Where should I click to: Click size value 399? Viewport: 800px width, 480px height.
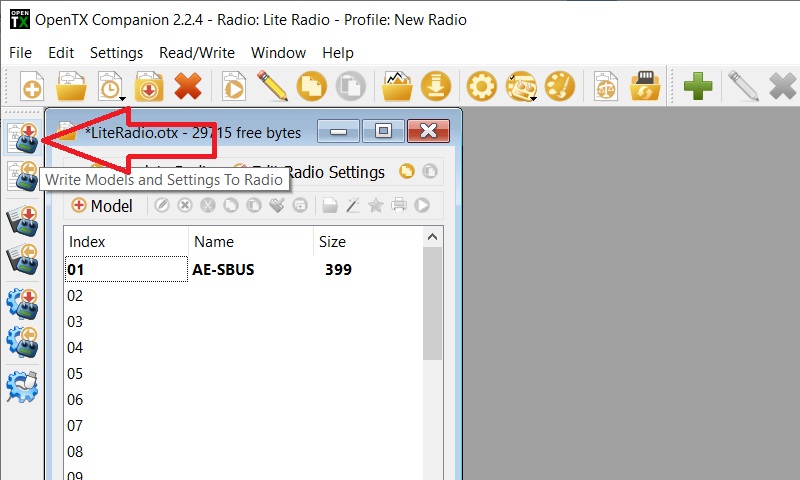coord(338,269)
